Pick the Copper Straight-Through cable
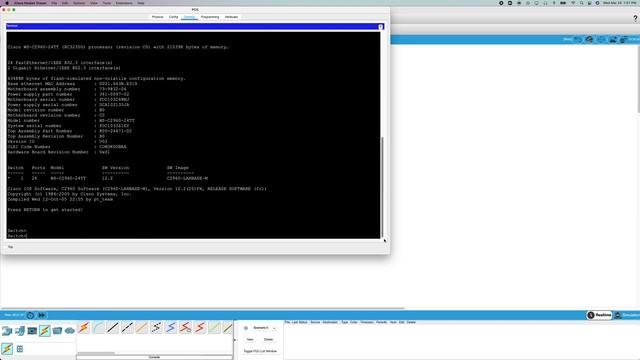The height and width of the screenshot is (360, 640). pyautogui.click(x=113, y=327)
